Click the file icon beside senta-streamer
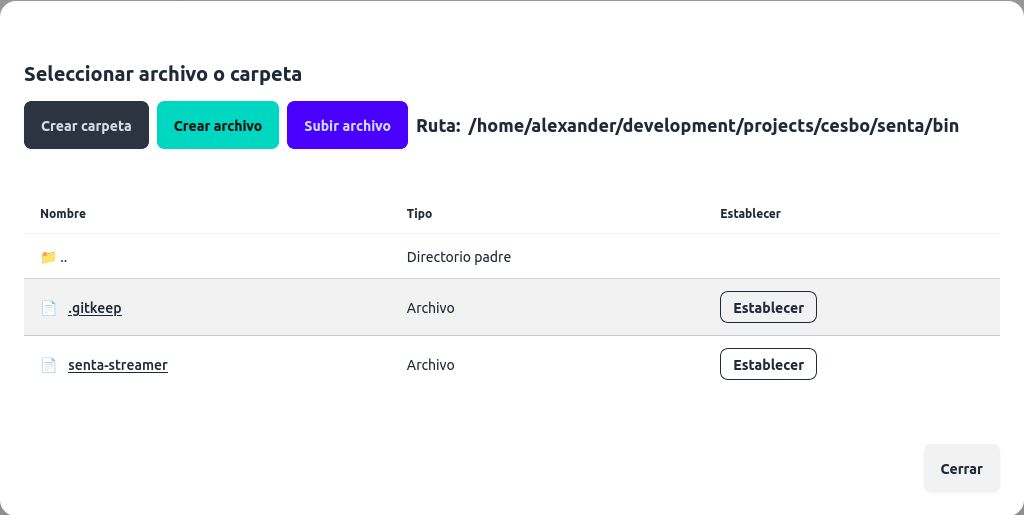Image resolution: width=1024 pixels, height=515 pixels. coord(48,365)
